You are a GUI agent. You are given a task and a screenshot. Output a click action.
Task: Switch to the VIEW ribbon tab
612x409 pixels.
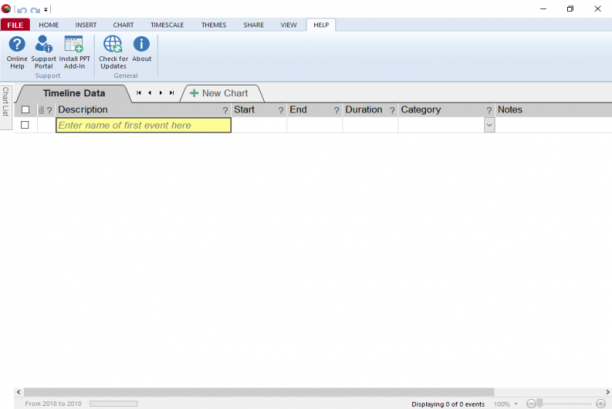click(x=288, y=25)
